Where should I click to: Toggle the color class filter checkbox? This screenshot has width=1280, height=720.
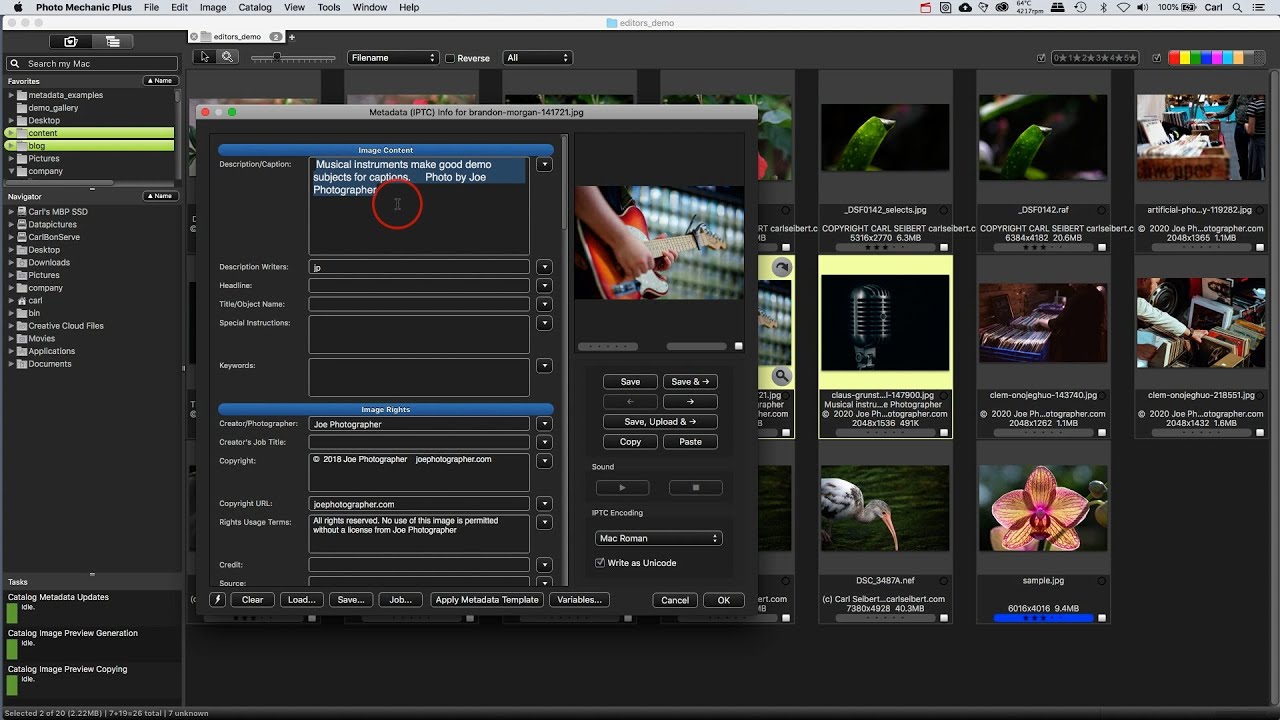click(1158, 58)
